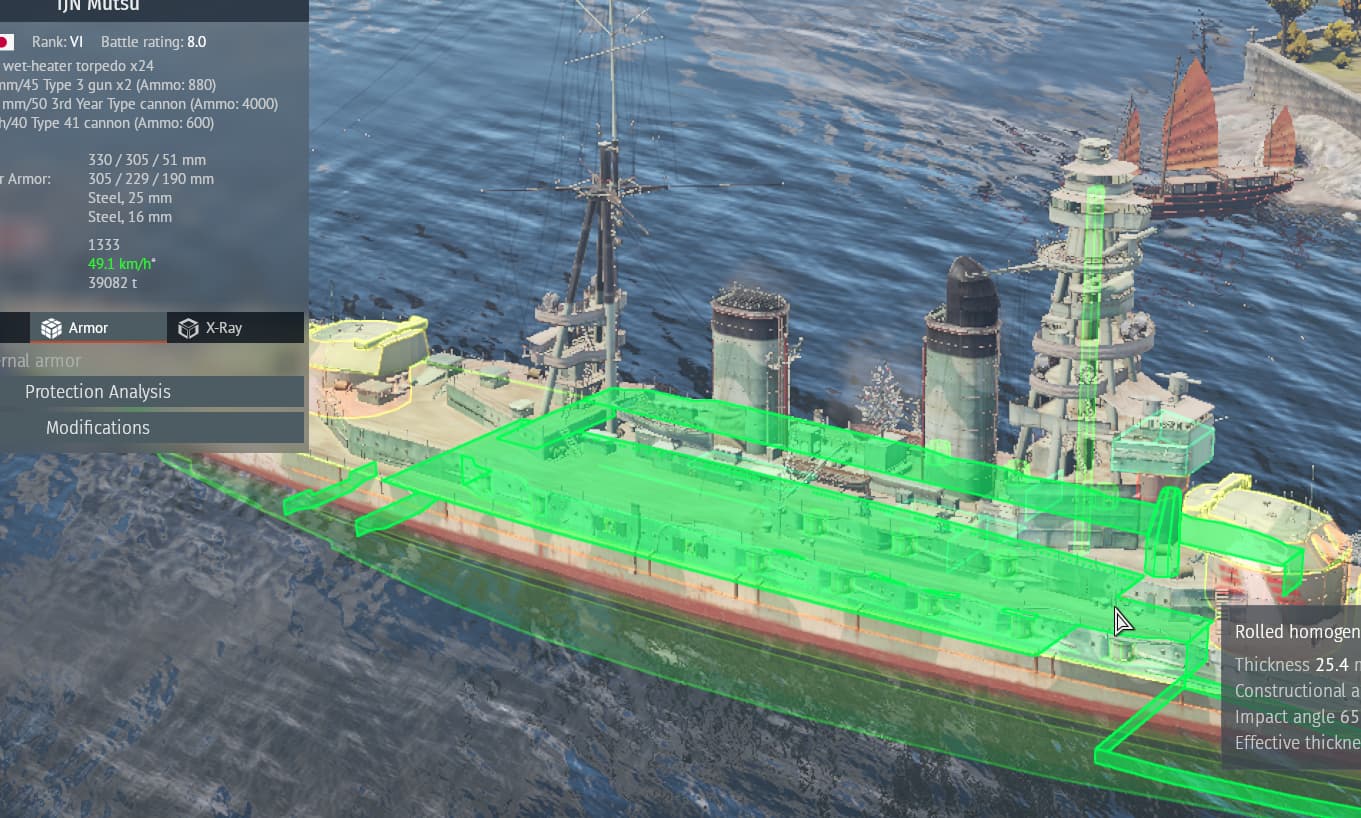
Task: Click the IJN Mutsu title header
Action: tap(98, 7)
